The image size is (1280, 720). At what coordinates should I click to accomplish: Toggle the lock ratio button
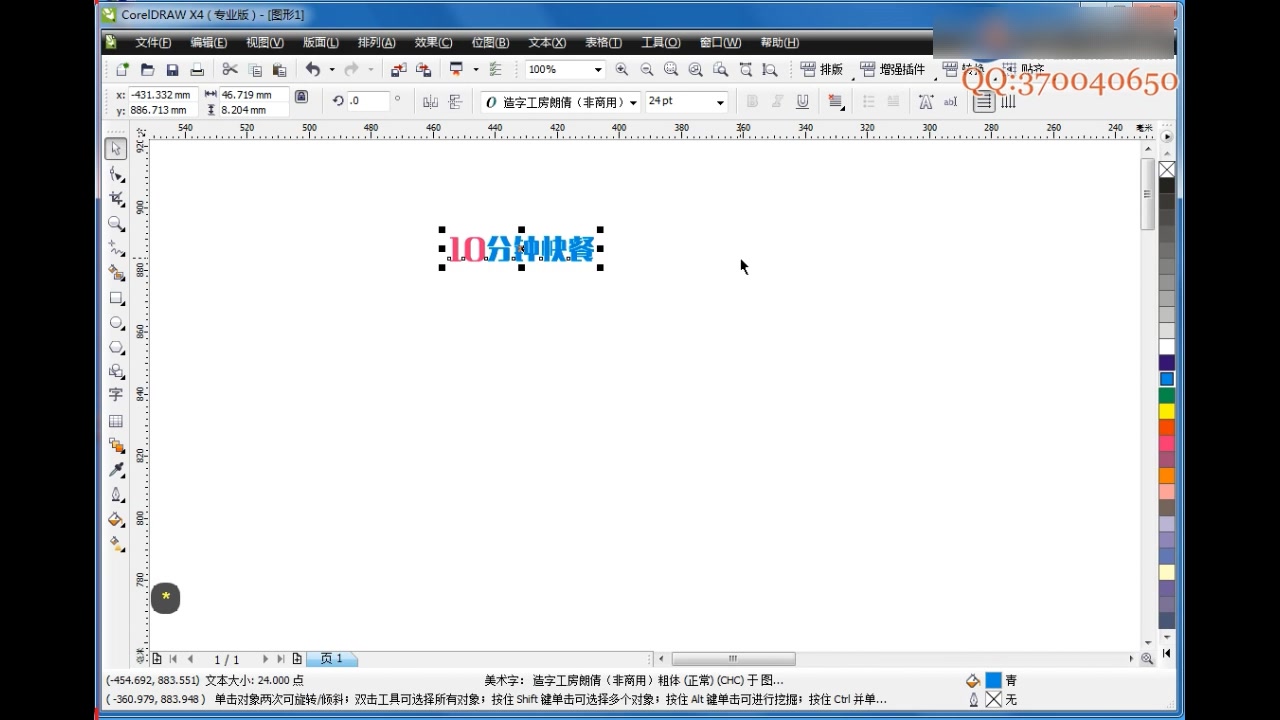301,98
